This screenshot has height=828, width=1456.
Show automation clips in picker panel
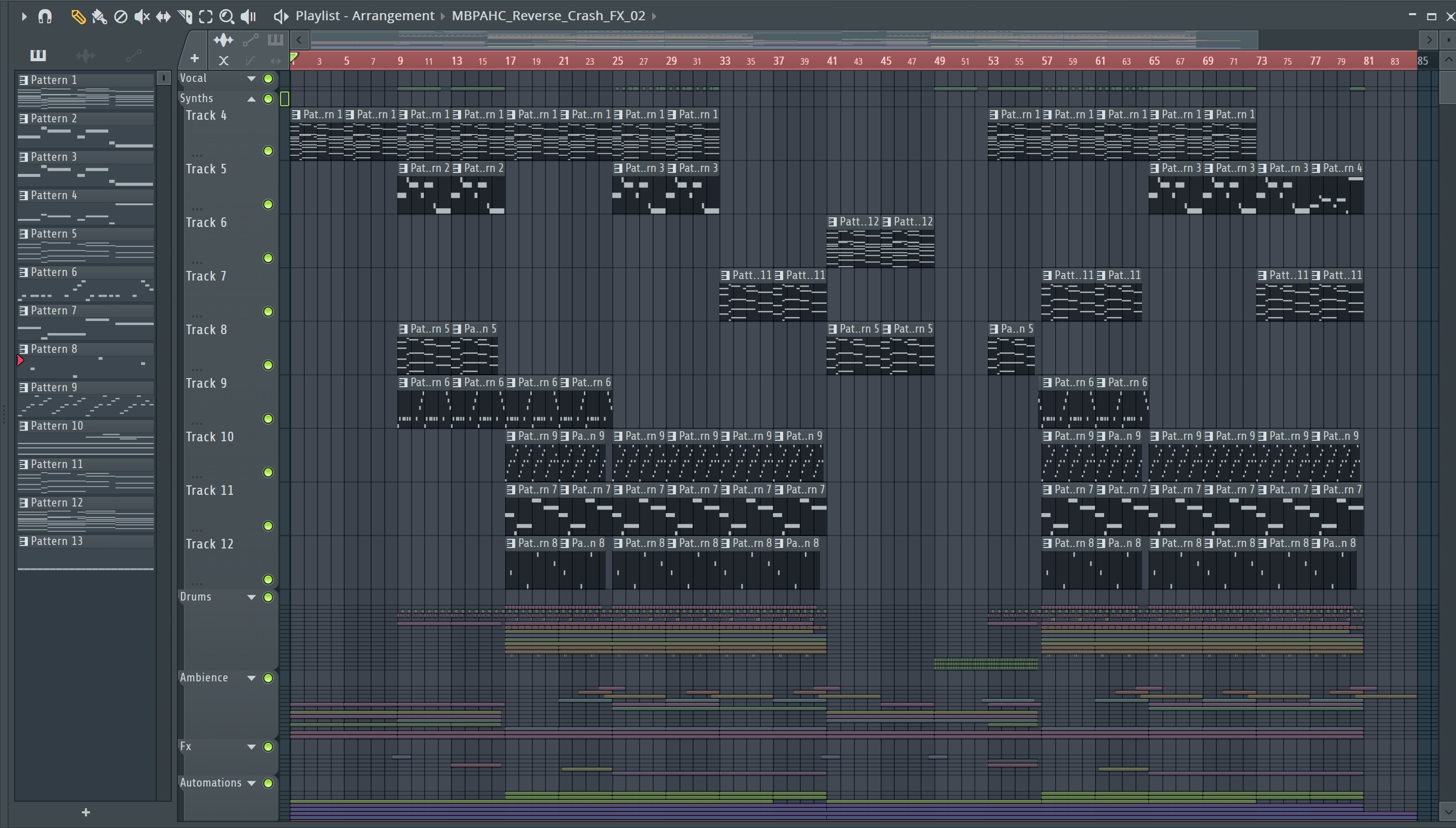(x=133, y=55)
